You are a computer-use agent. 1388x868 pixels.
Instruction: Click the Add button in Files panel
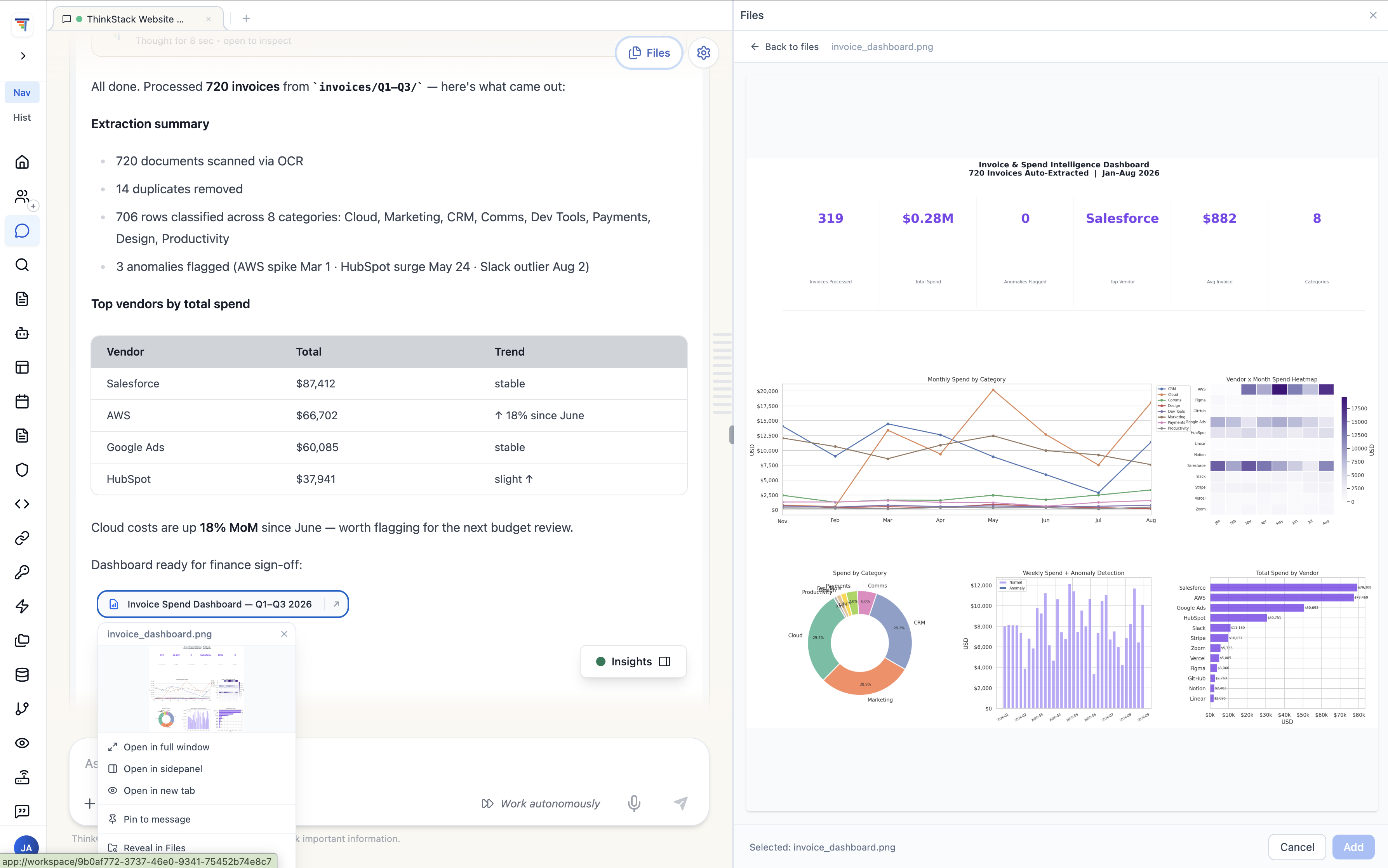pyautogui.click(x=1353, y=847)
